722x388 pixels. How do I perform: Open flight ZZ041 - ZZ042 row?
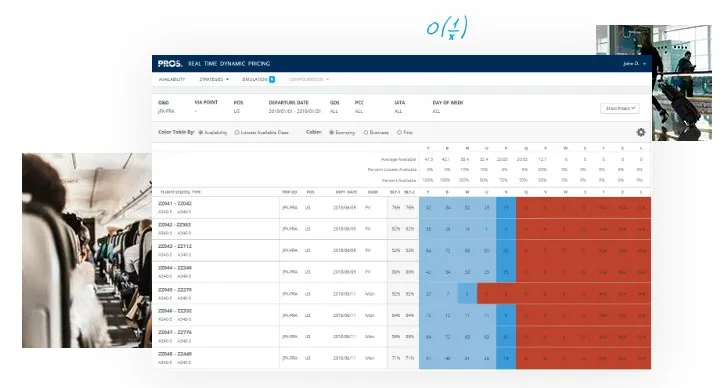pos(402,208)
